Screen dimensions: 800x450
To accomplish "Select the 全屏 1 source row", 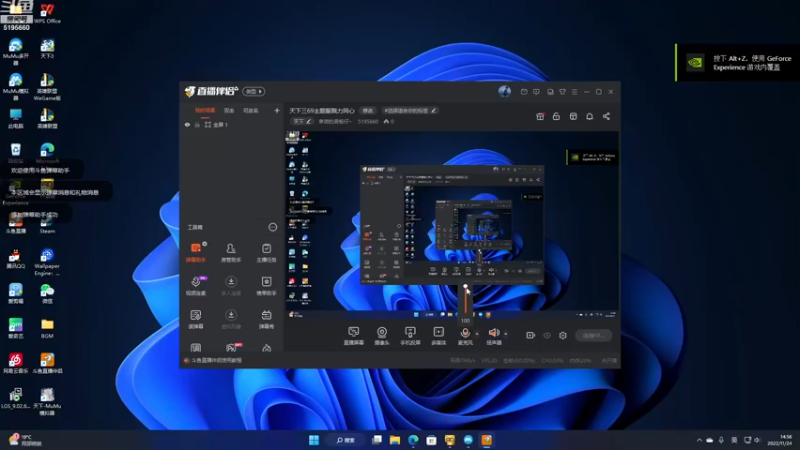I will [x=232, y=124].
